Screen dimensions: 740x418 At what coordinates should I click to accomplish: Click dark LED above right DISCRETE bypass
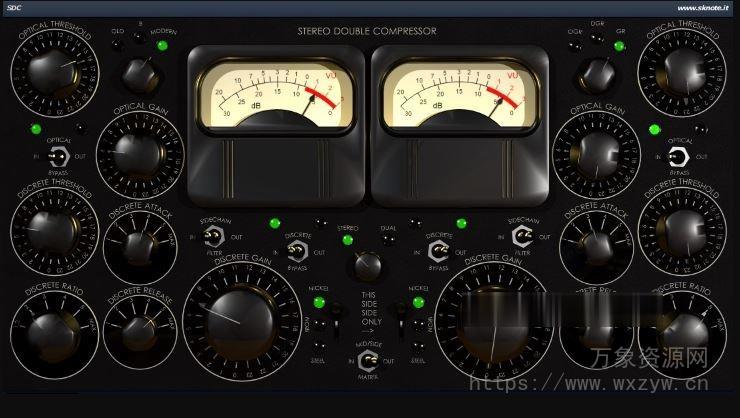coord(414,223)
